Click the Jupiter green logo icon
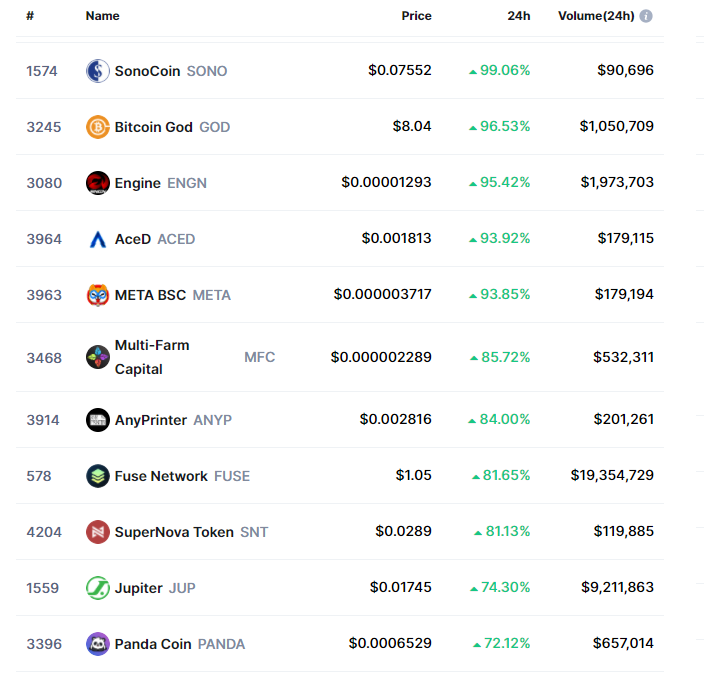 [97, 588]
